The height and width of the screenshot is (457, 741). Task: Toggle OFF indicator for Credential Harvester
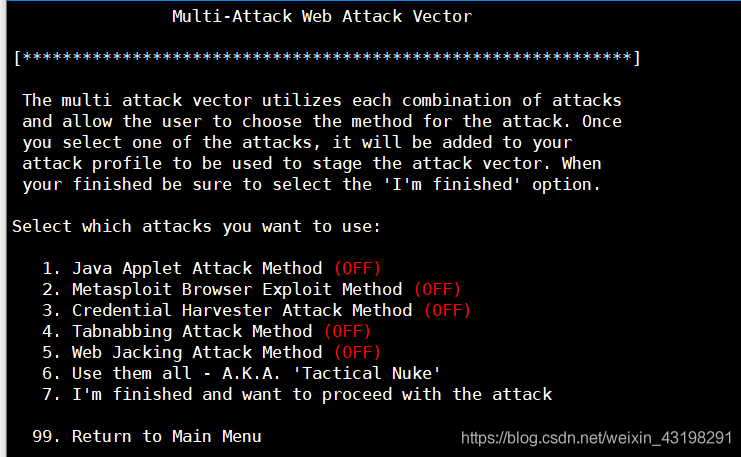[x=448, y=310]
